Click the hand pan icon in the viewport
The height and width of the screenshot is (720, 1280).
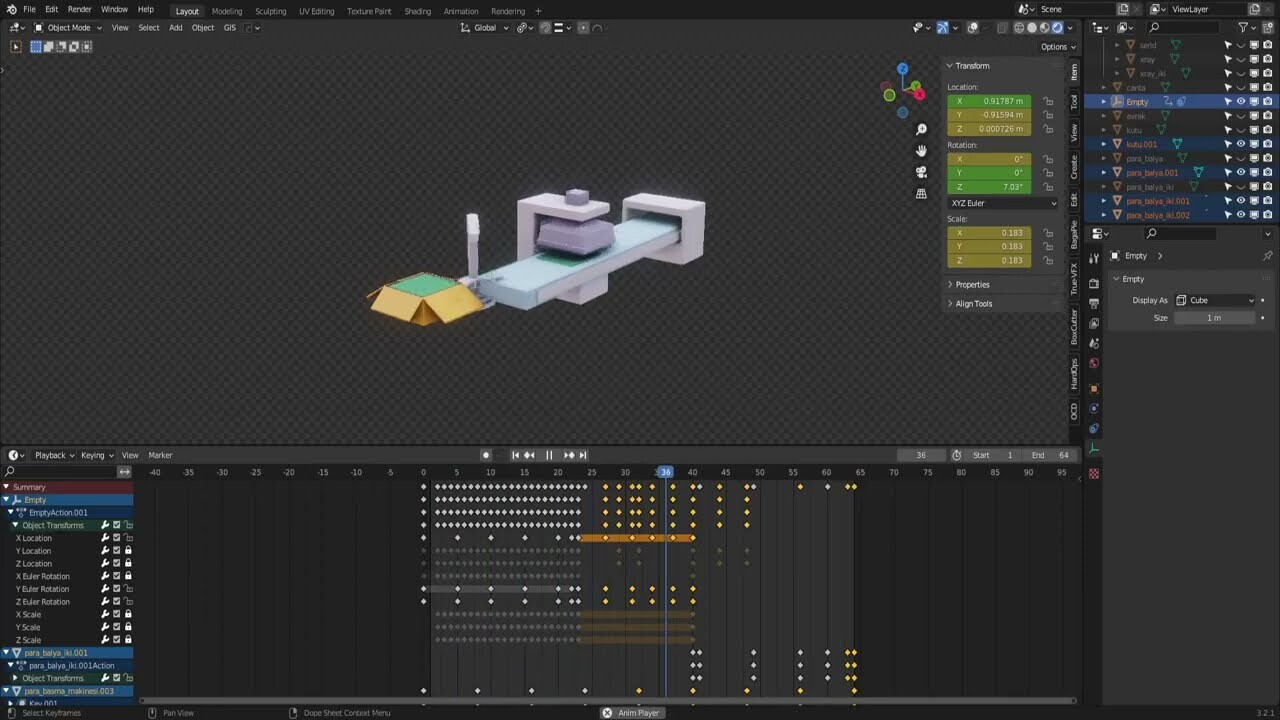(921, 150)
